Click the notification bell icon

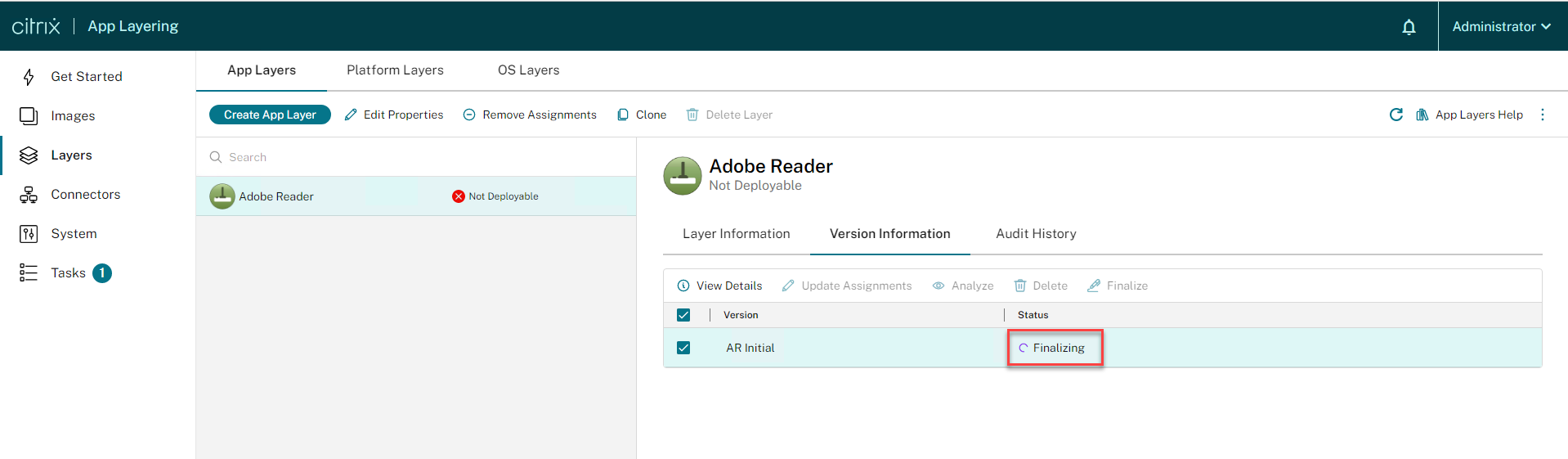click(x=1409, y=27)
